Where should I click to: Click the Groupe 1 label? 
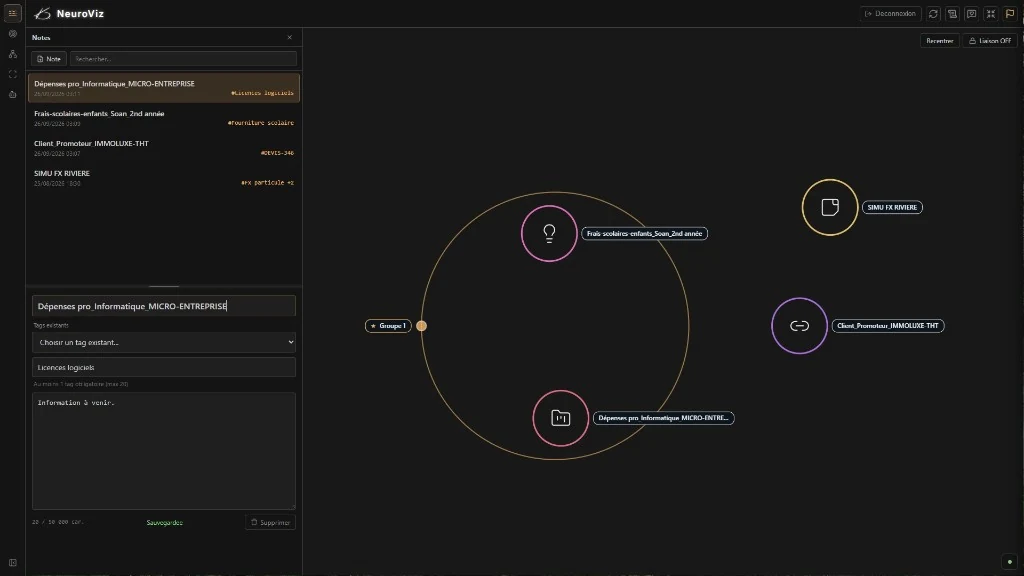tap(388, 326)
